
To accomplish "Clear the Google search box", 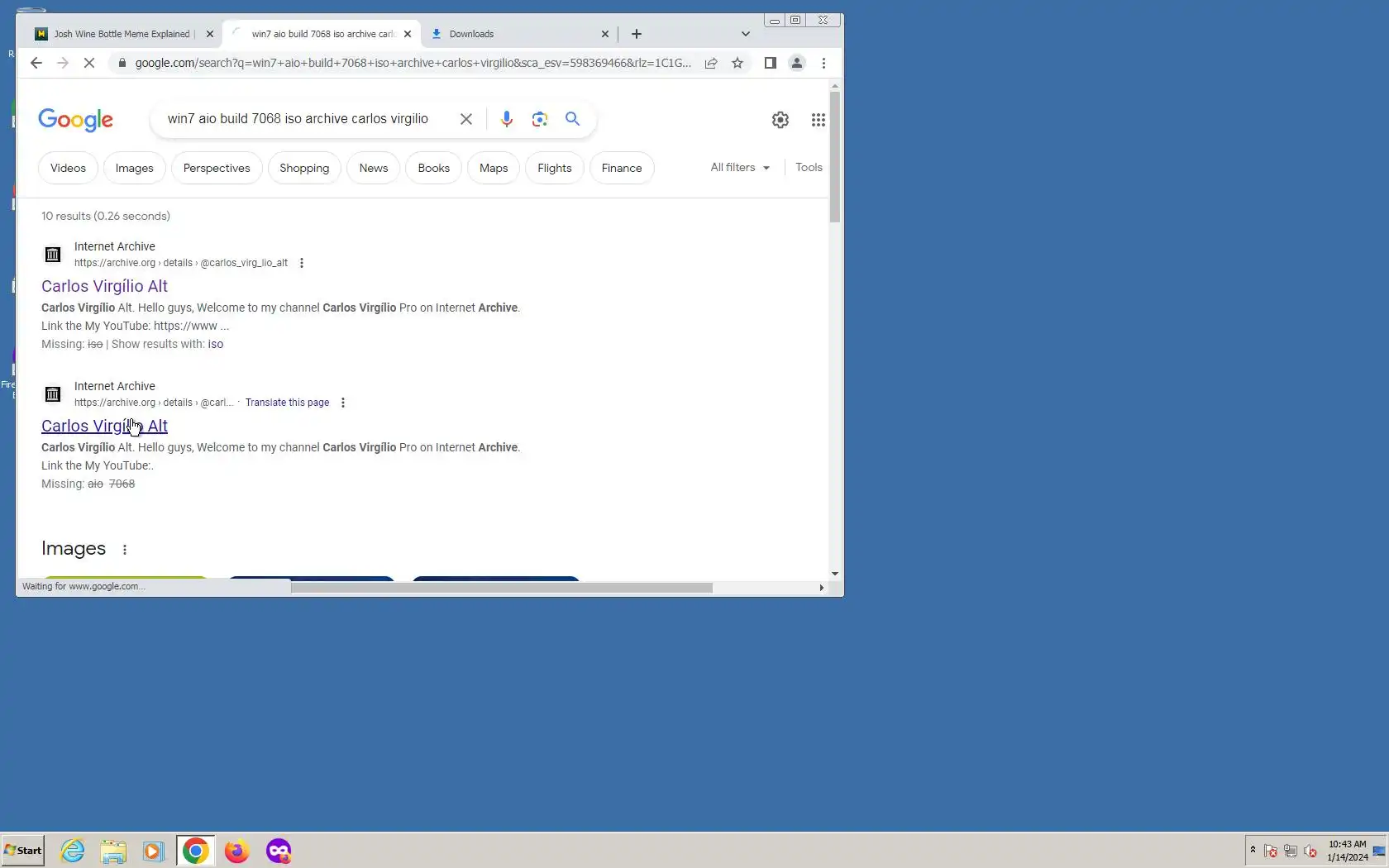I will click(x=466, y=119).
